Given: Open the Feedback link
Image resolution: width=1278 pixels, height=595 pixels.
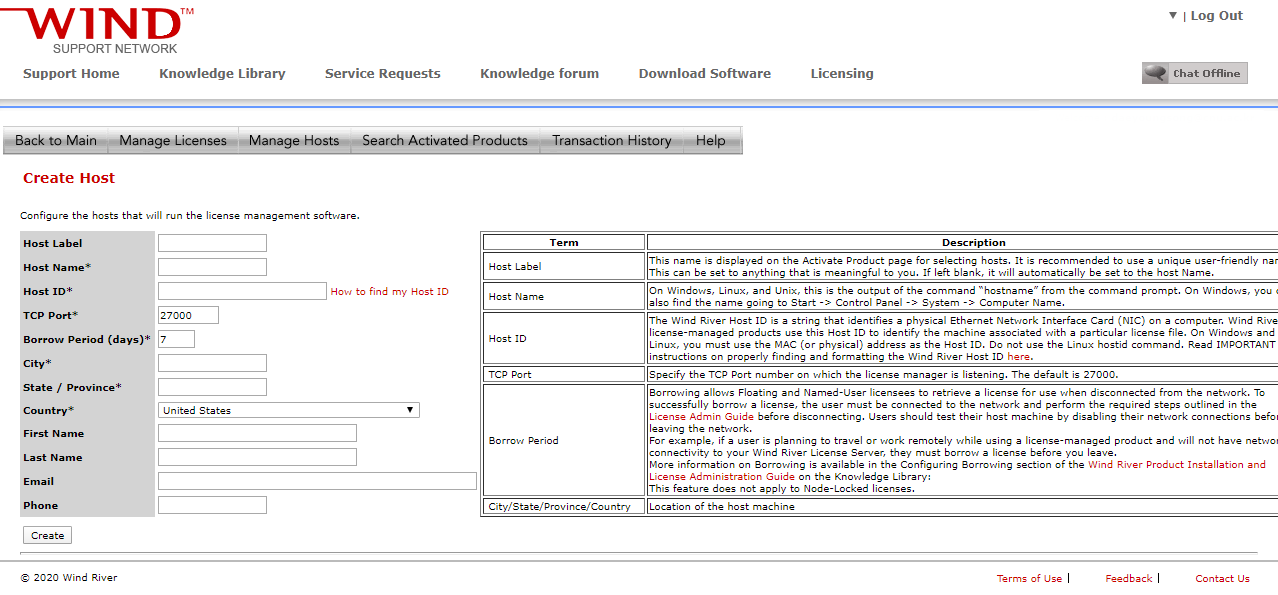Looking at the screenshot, I should pos(1129,578).
